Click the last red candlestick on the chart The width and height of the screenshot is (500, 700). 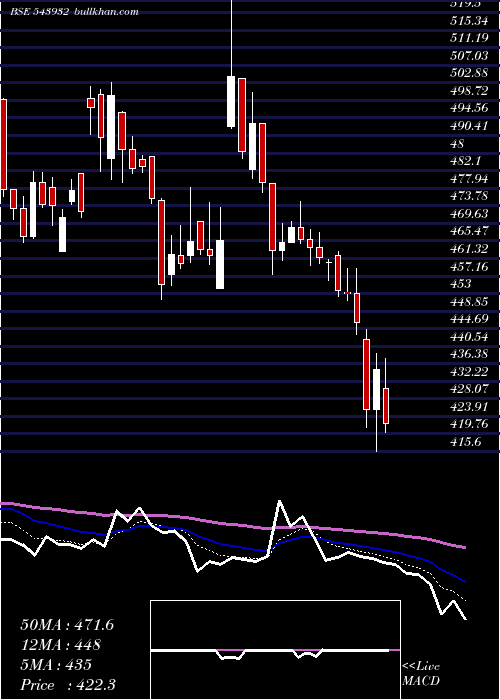pyautogui.click(x=386, y=406)
